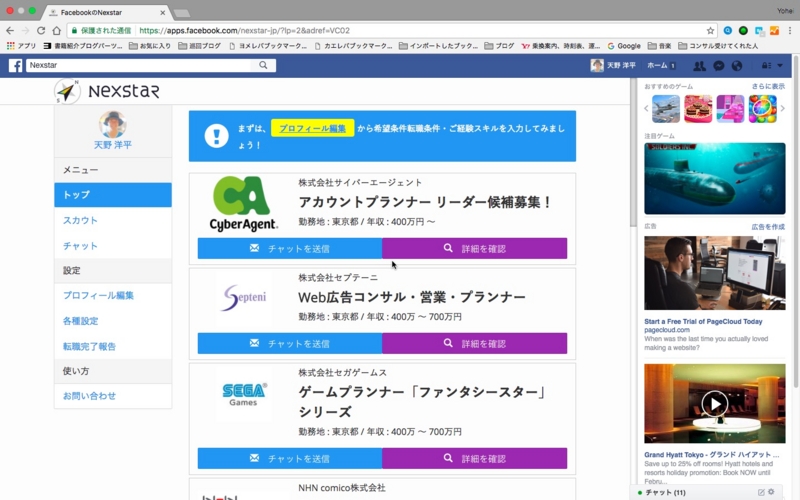Open Chrome menu three-dots icon
The height and width of the screenshot is (500, 800).
click(790, 31)
